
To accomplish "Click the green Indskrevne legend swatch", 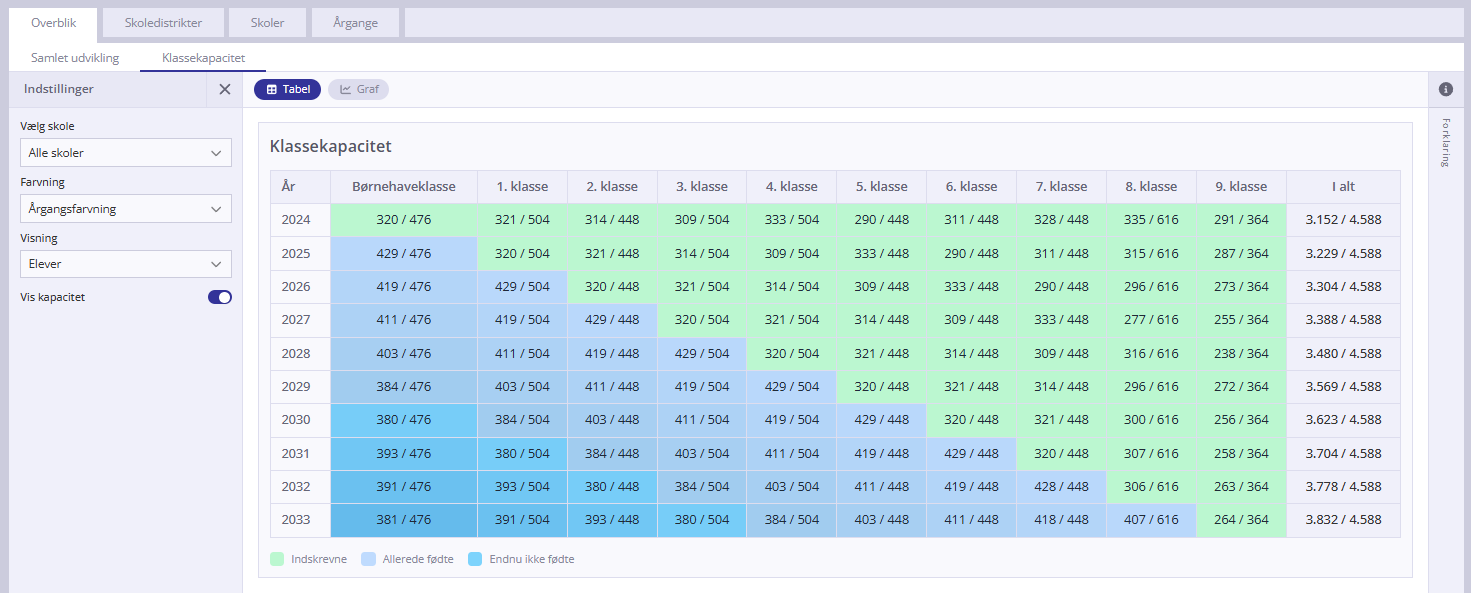I will (x=277, y=559).
